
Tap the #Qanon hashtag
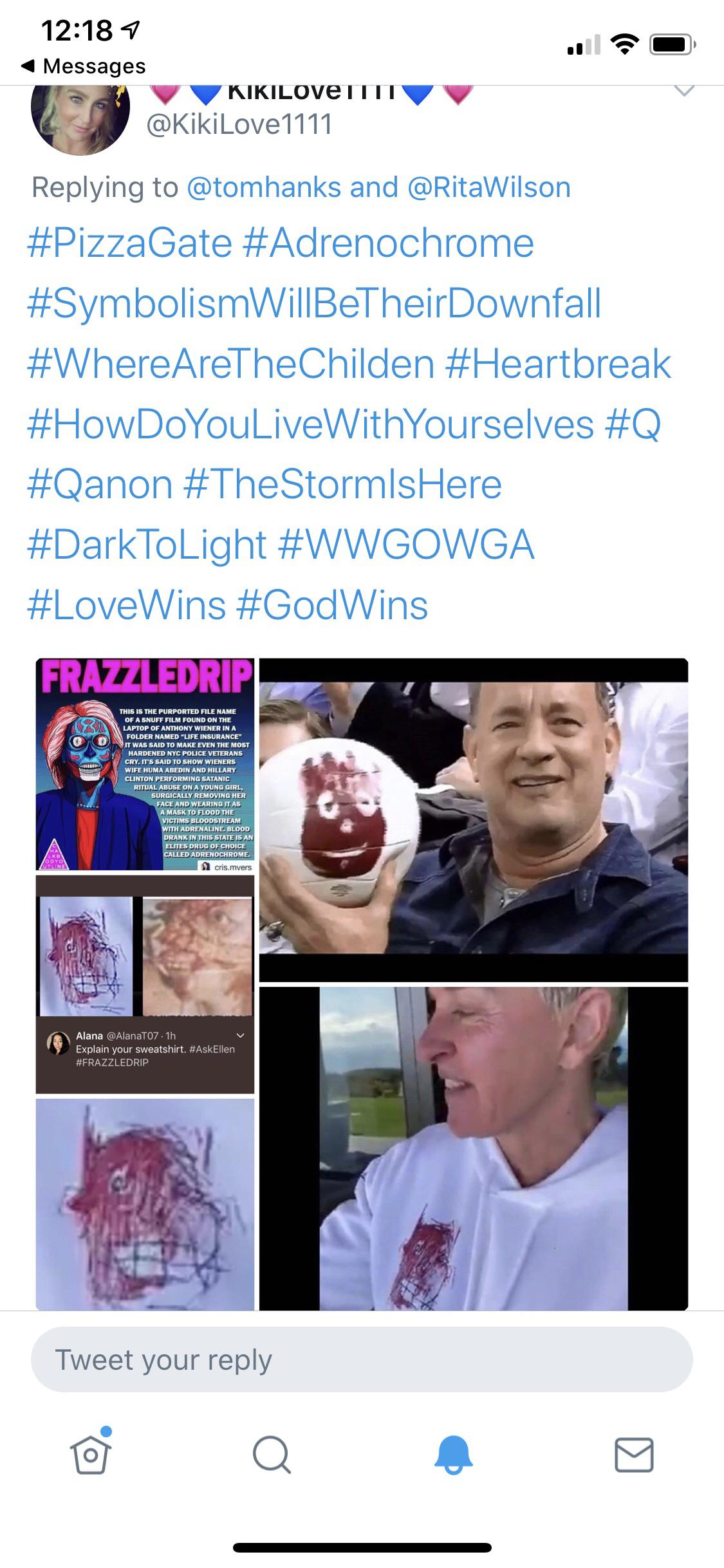point(100,485)
